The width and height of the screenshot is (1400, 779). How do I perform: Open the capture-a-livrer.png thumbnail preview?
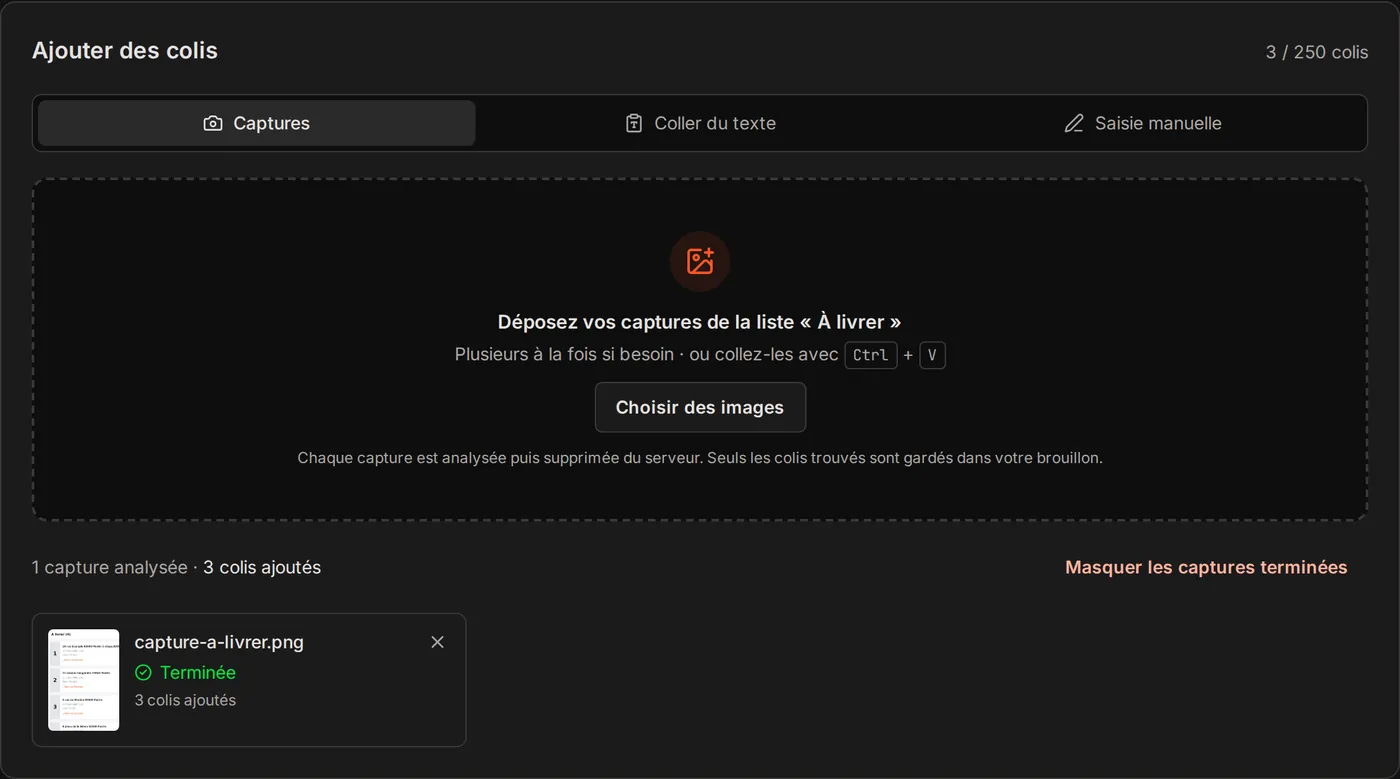(84, 680)
